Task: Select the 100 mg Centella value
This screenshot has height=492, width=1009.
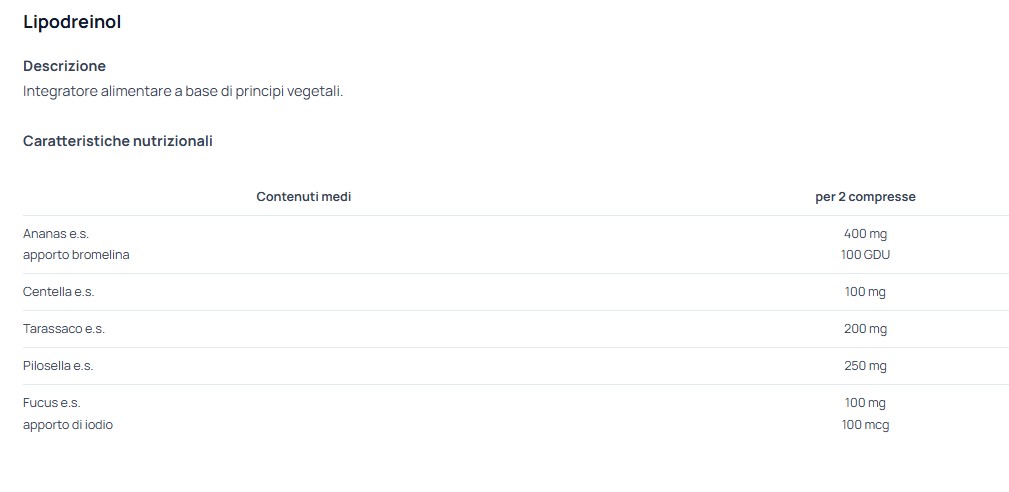Action: click(866, 292)
